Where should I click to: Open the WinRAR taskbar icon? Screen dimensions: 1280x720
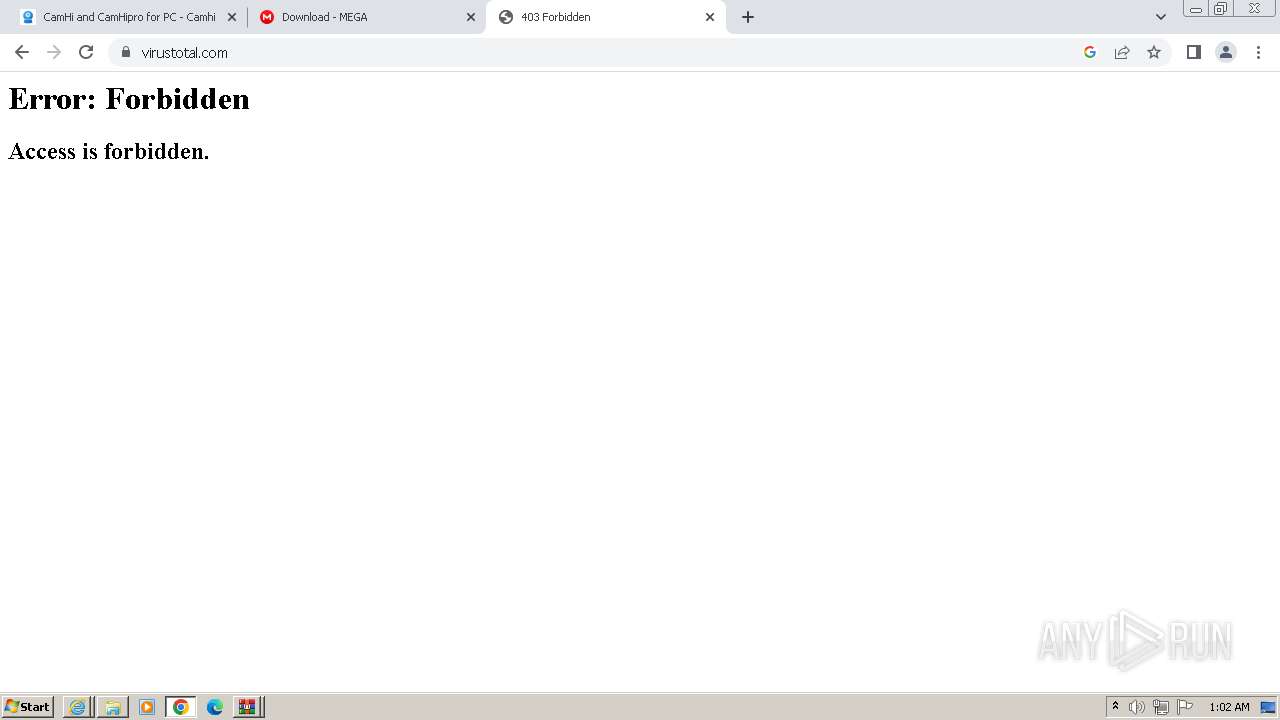247,707
